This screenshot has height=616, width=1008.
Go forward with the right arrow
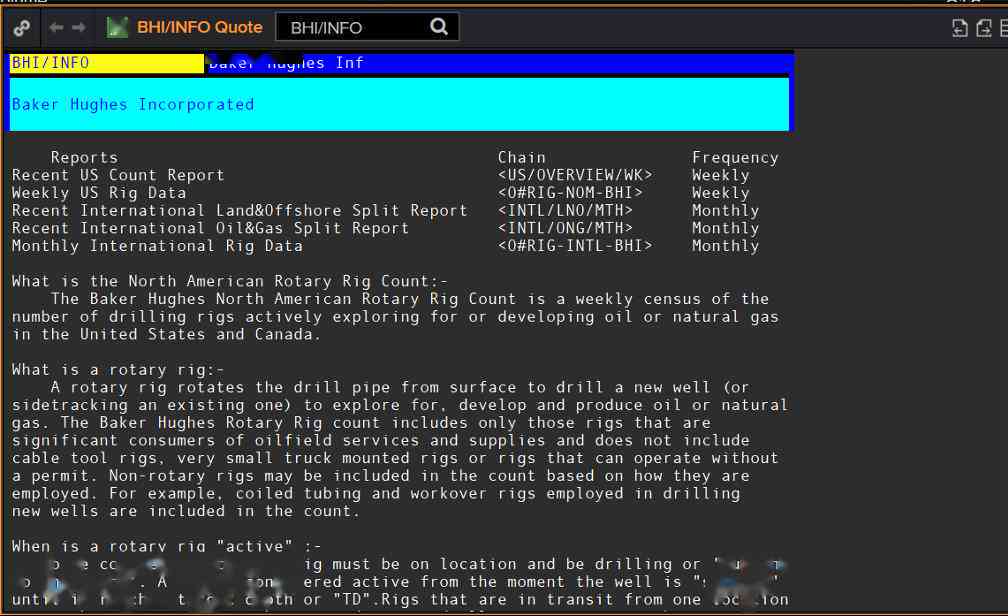click(x=79, y=27)
